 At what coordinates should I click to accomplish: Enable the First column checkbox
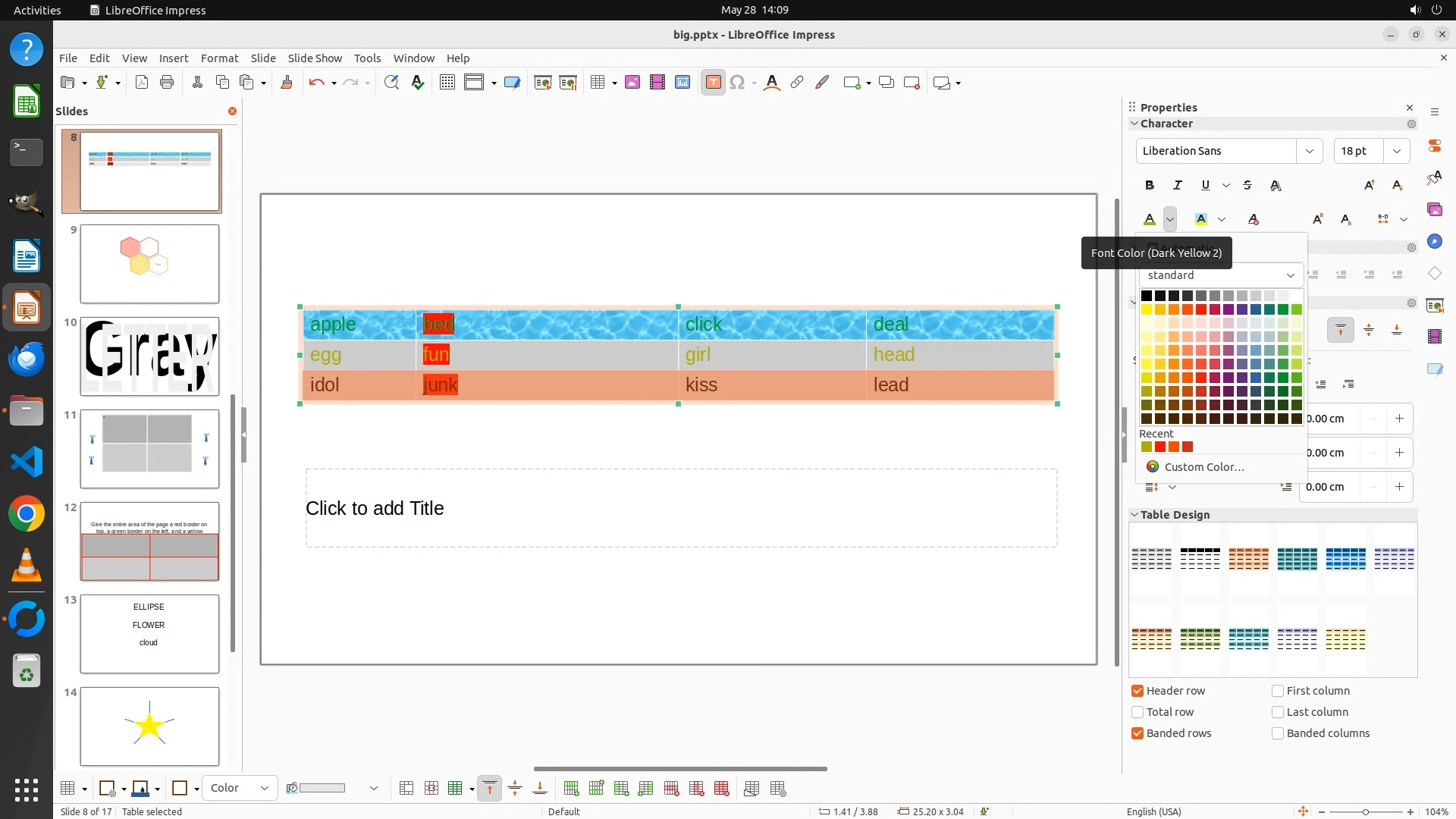point(1278,691)
